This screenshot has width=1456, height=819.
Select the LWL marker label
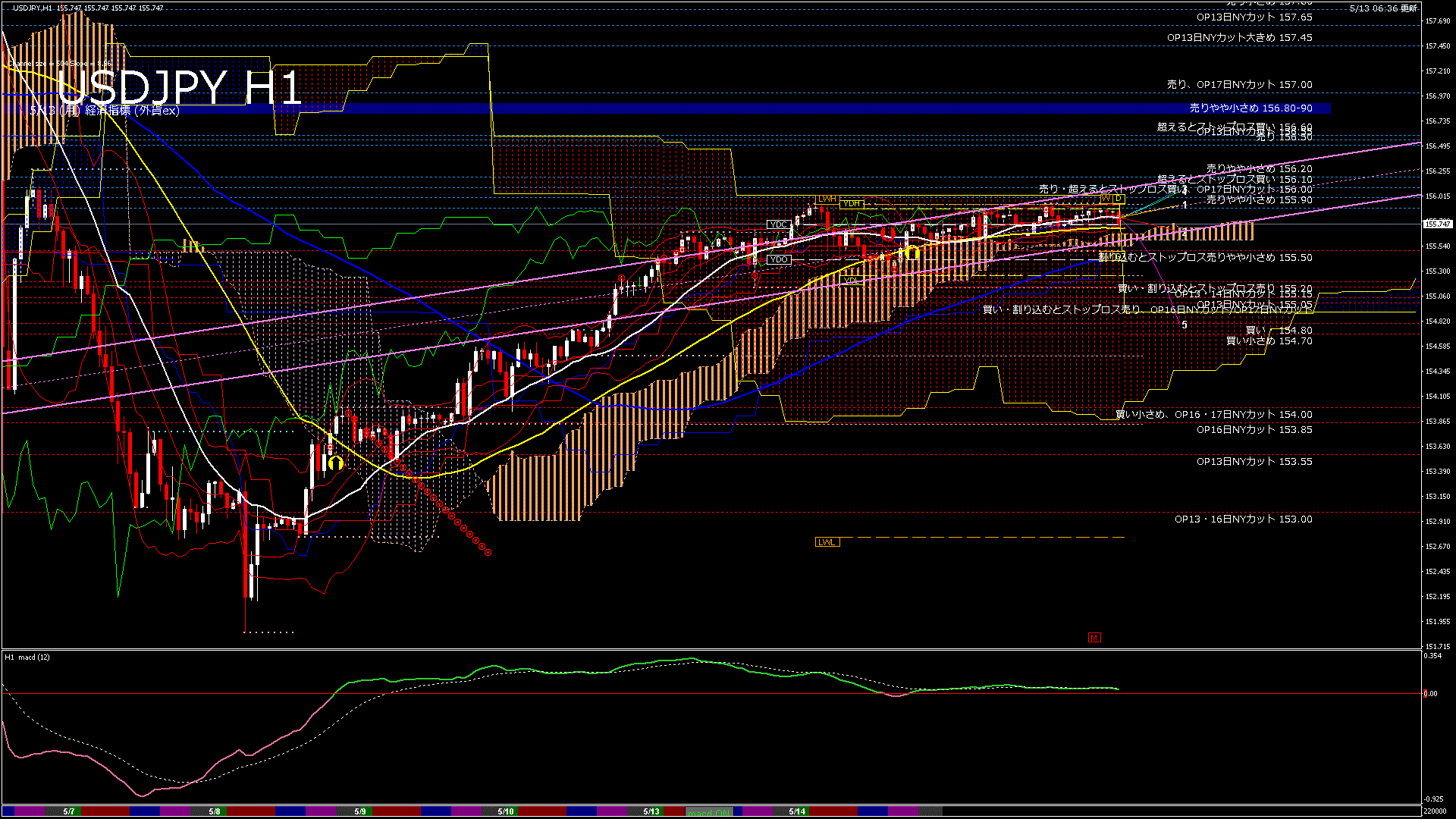pos(827,542)
